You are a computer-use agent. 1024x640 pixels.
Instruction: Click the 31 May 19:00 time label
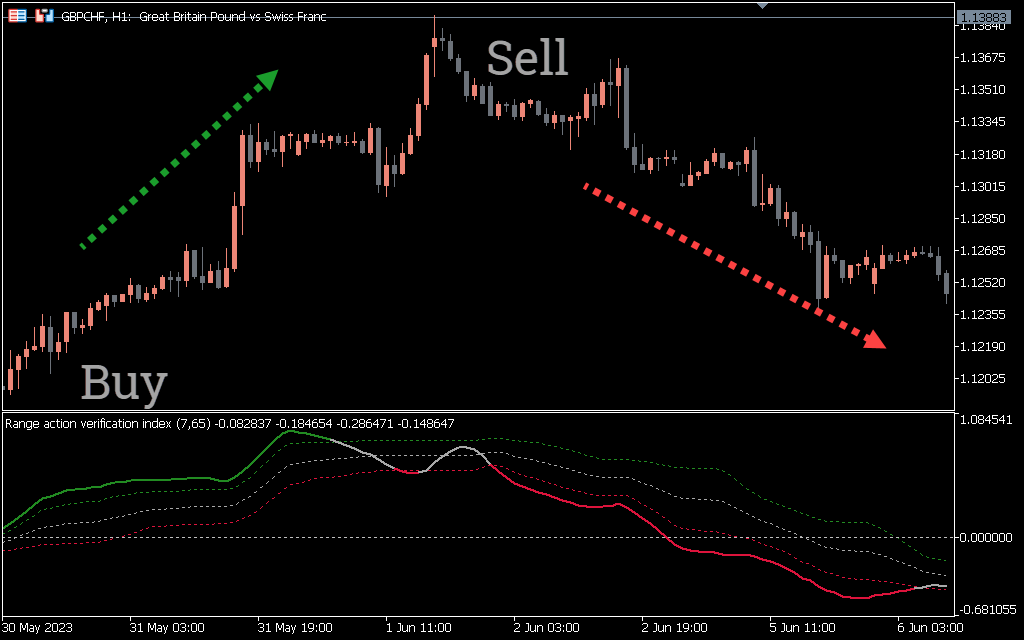(294, 628)
